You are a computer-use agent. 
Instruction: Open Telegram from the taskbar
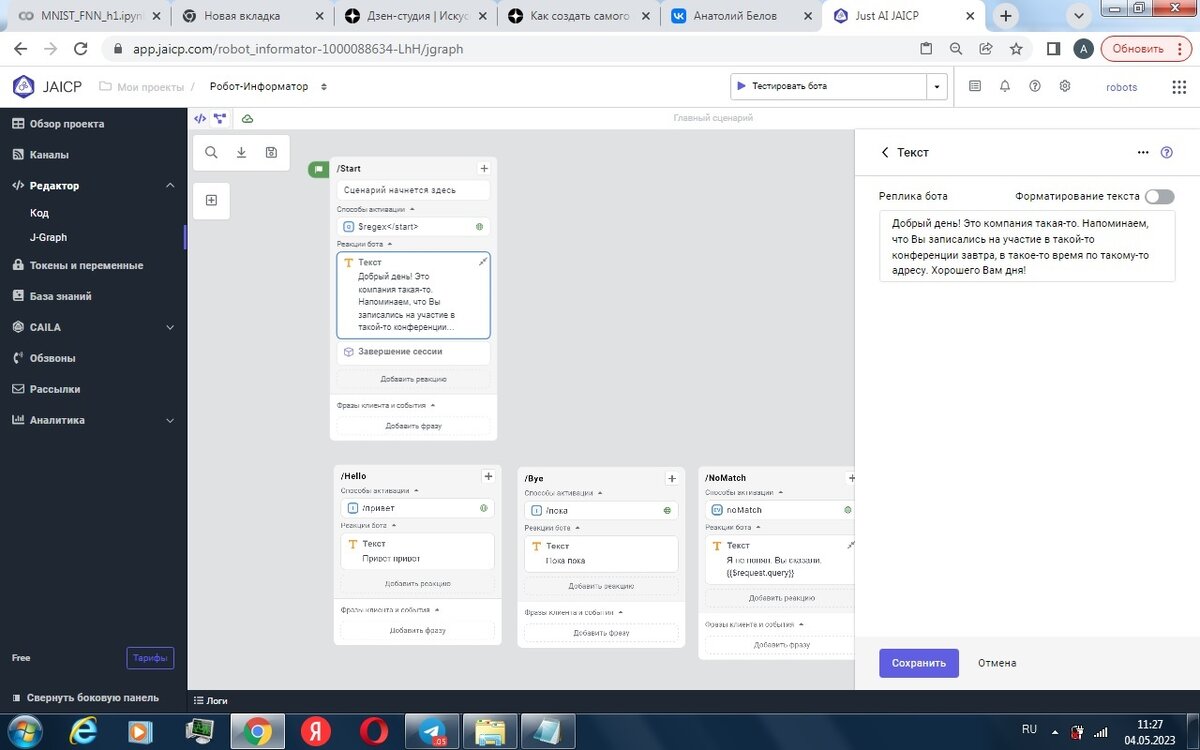tap(433, 731)
